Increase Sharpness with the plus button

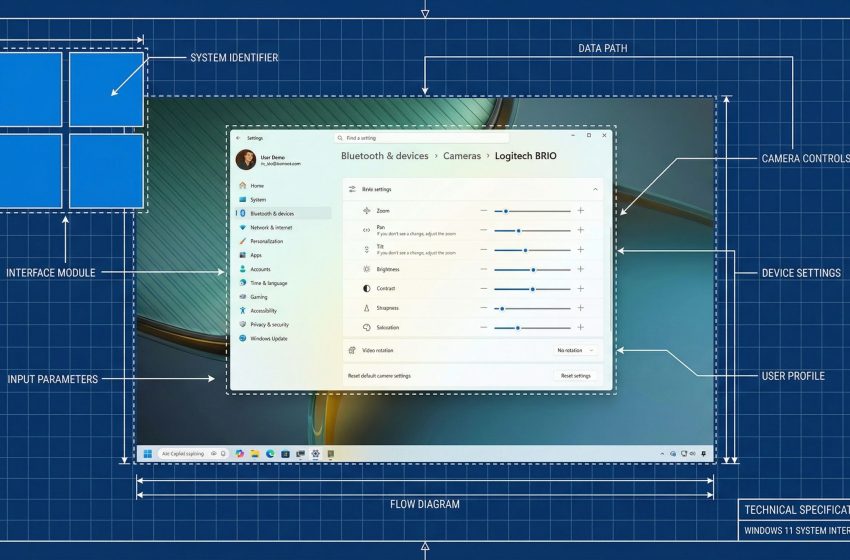(581, 308)
